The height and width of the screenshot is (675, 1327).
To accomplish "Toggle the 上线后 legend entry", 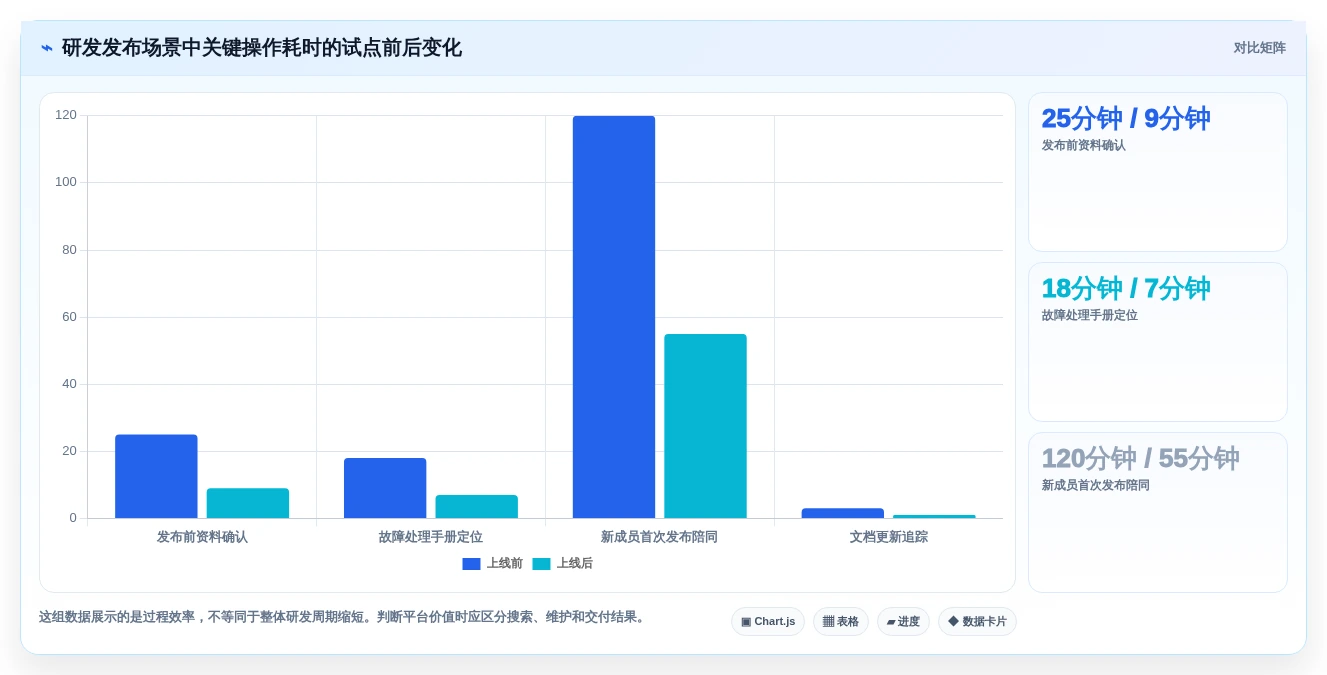I will click(562, 564).
